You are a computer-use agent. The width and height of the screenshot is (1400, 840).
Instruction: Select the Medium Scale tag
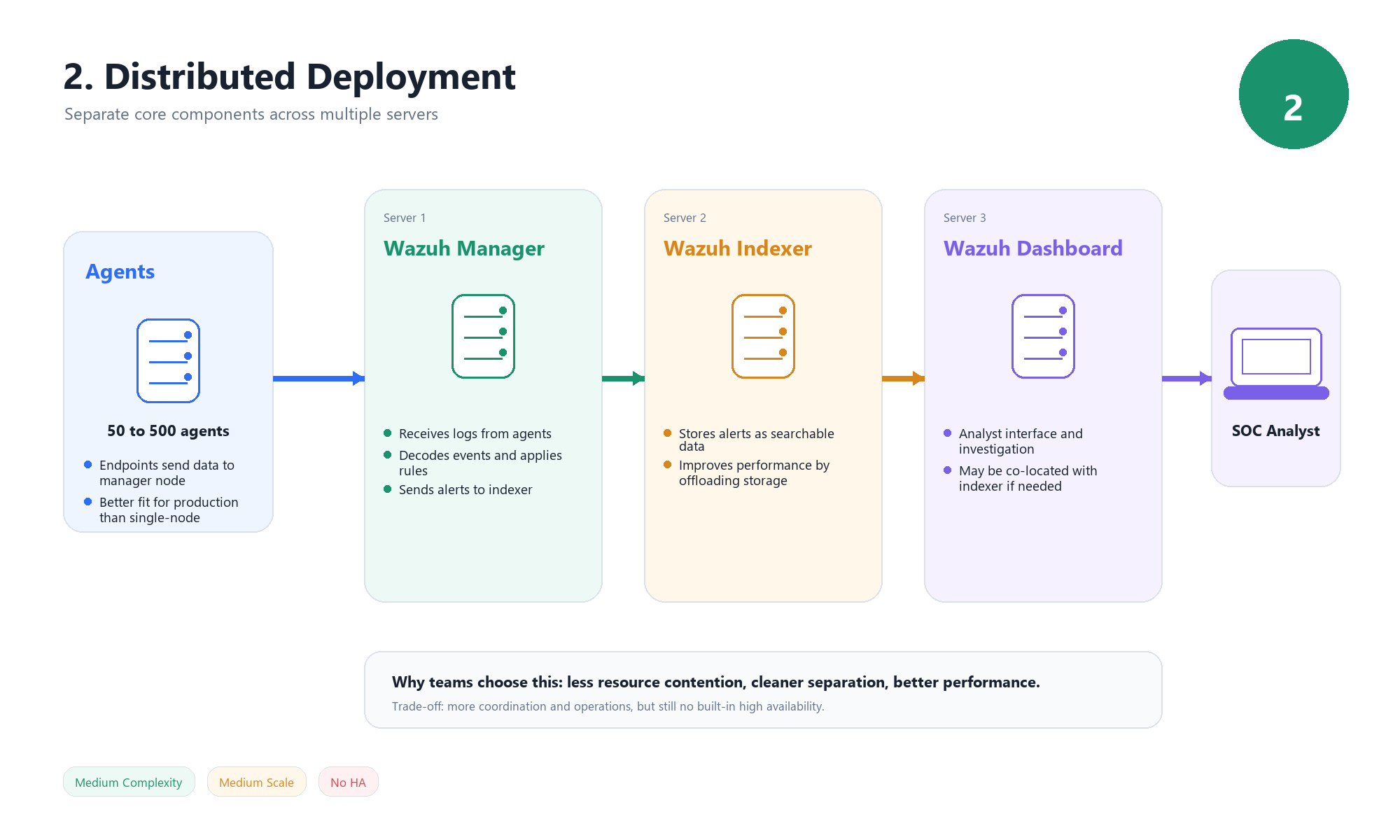[256, 782]
